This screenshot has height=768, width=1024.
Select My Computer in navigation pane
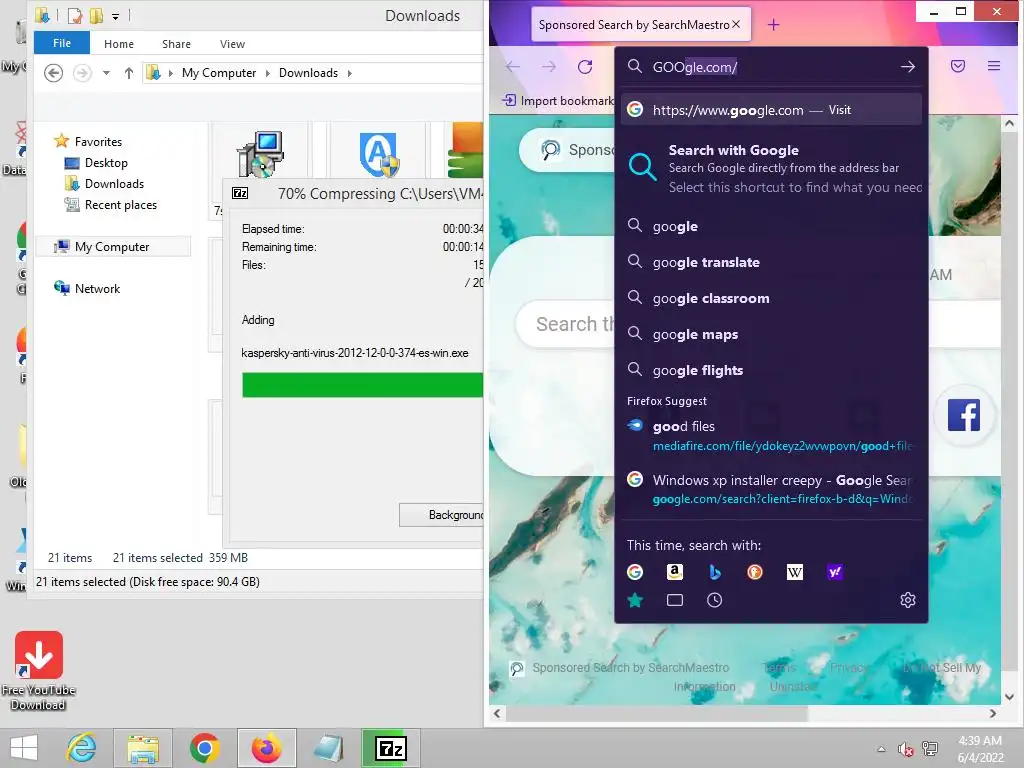tap(112, 246)
